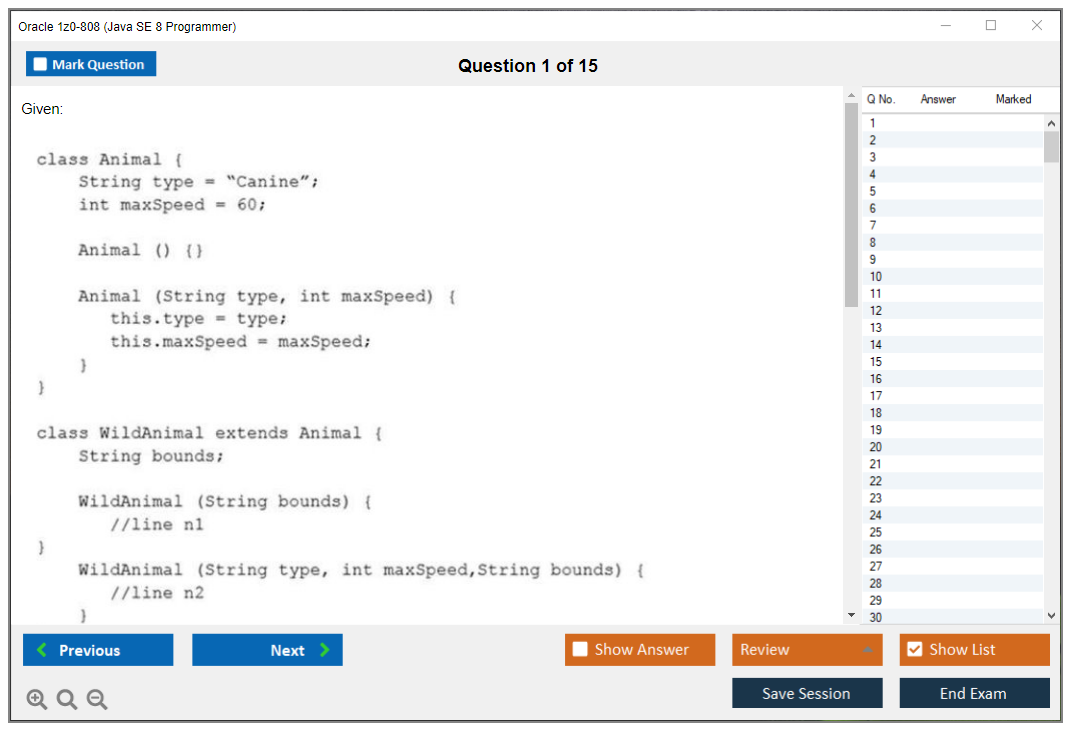
Task: Click the question pane scroll up arrow
Action: (x=851, y=96)
